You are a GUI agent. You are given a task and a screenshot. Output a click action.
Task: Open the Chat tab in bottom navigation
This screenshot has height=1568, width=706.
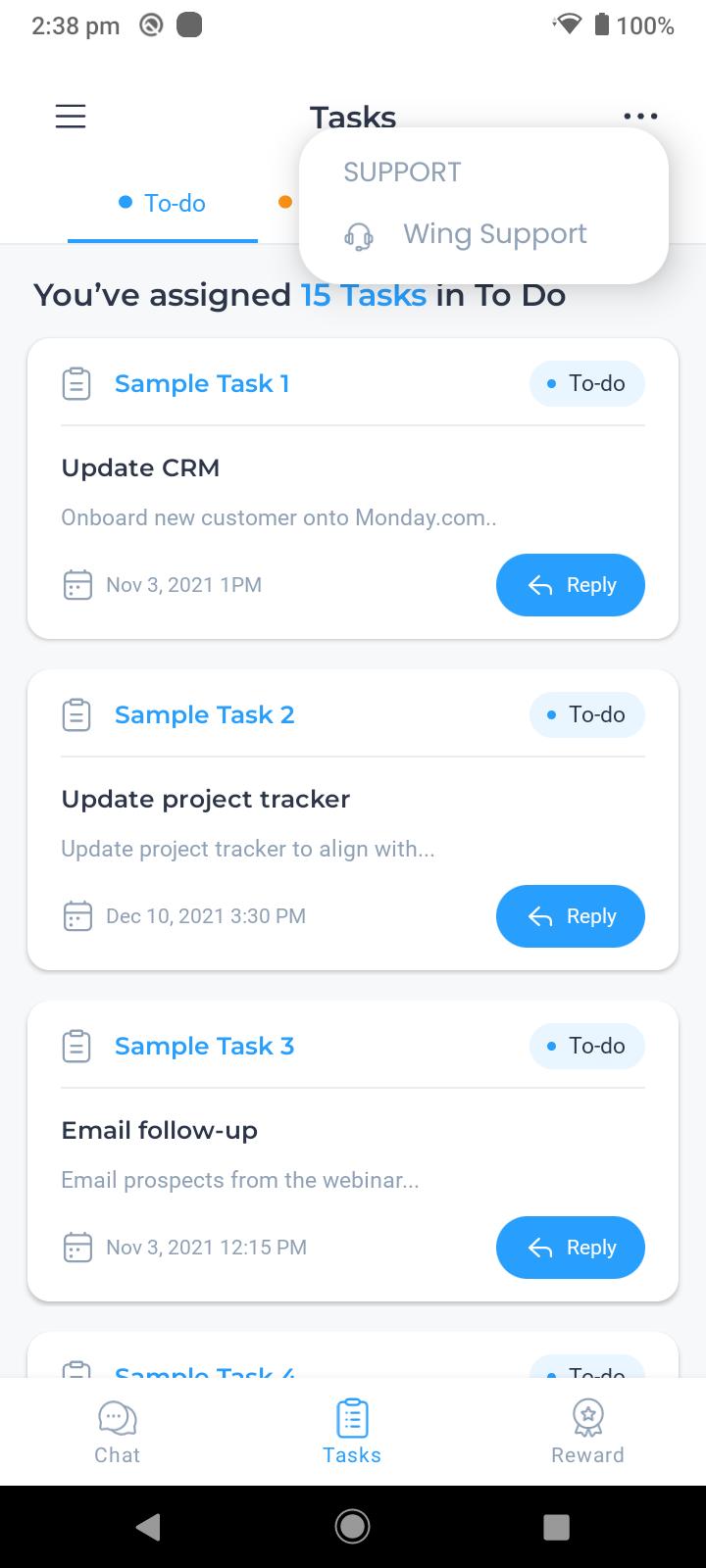click(x=118, y=1433)
